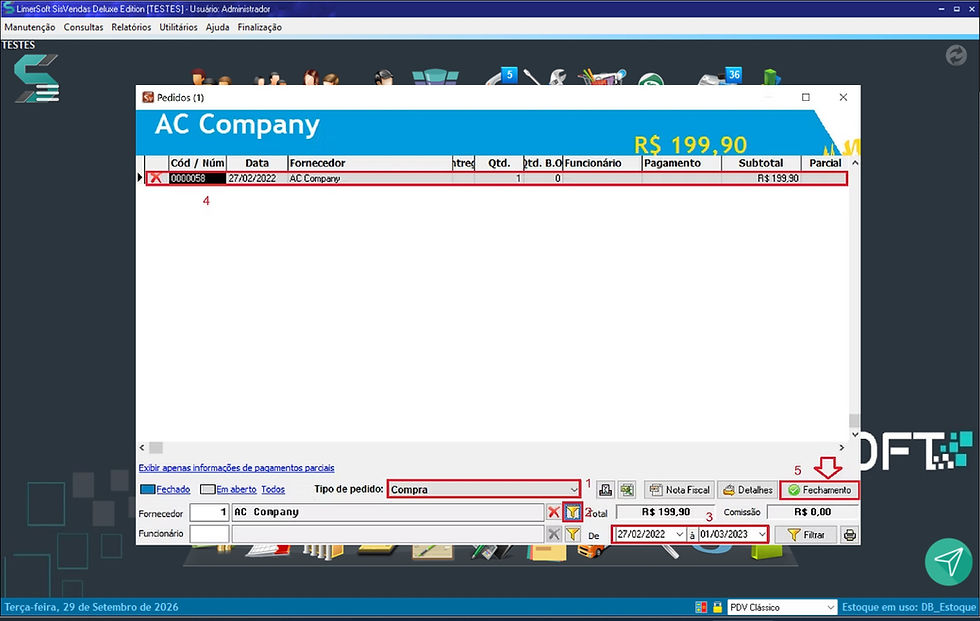The height and width of the screenshot is (621, 980).
Task: Click the Fornecedor yellow funnel filter icon
Action: click(x=572, y=513)
